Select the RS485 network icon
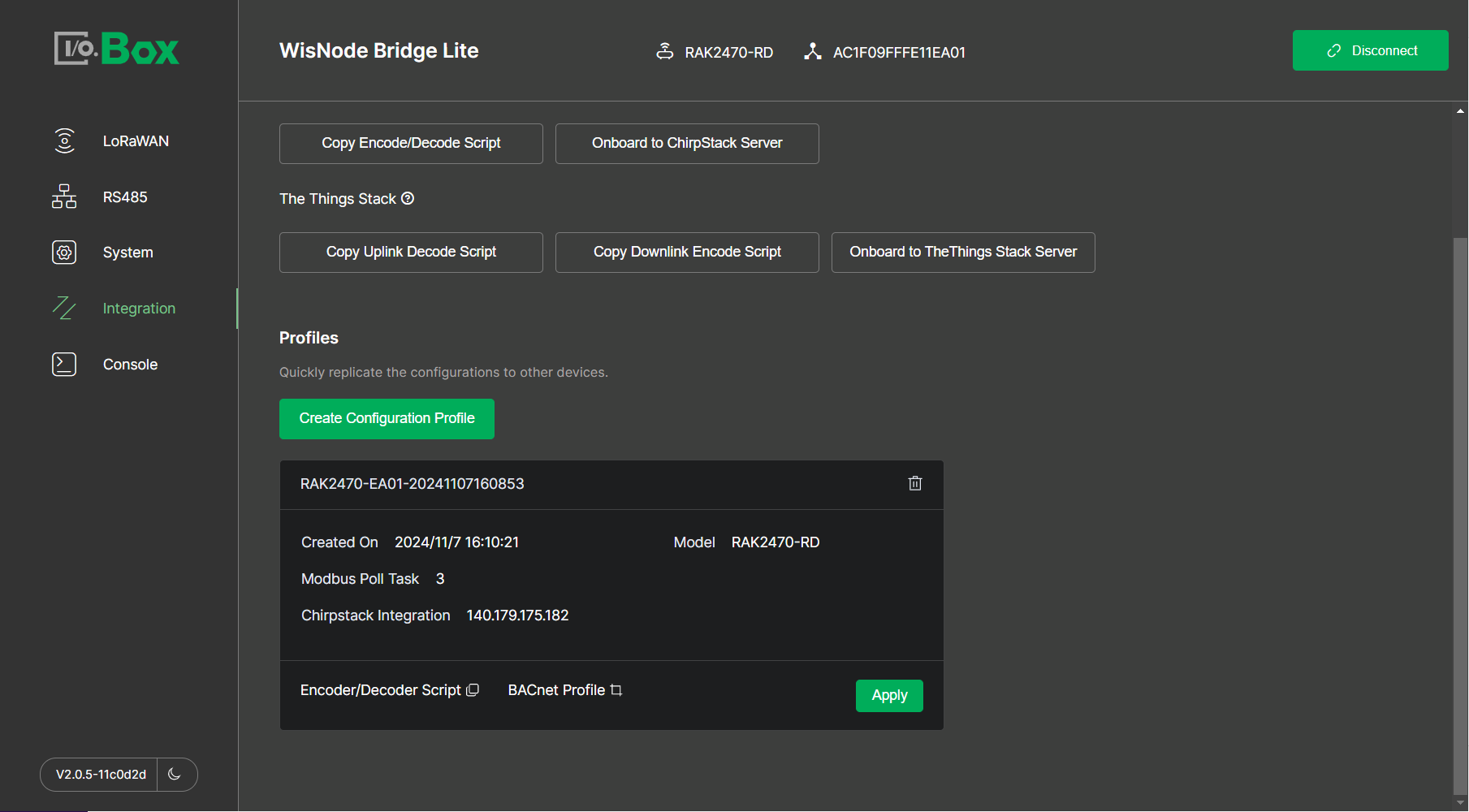Screen dimensions: 1469x812 pyautogui.click(x=64, y=197)
